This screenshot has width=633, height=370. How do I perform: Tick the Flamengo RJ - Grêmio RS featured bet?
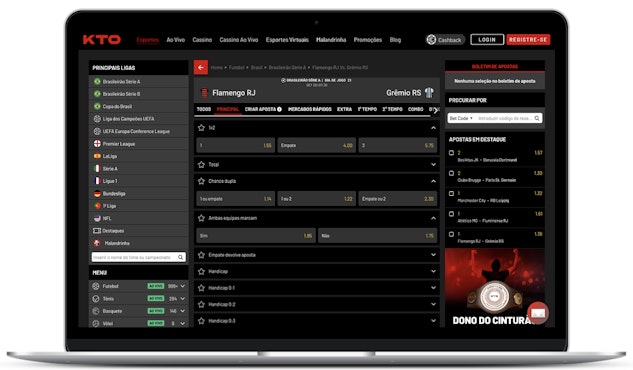[451, 234]
